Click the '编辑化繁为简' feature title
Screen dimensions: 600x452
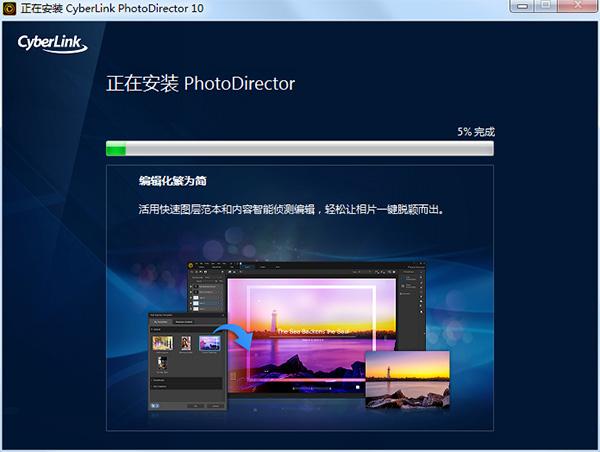(173, 181)
